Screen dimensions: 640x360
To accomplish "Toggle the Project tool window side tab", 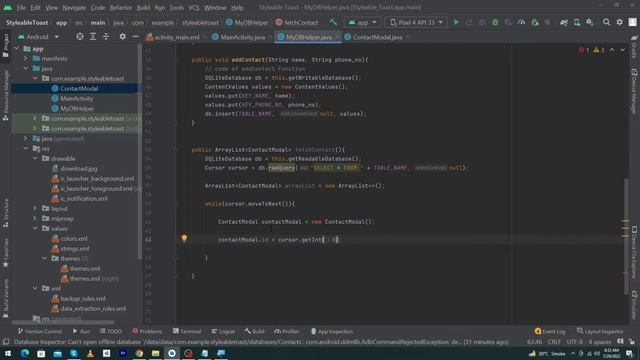I will coord(6,45).
